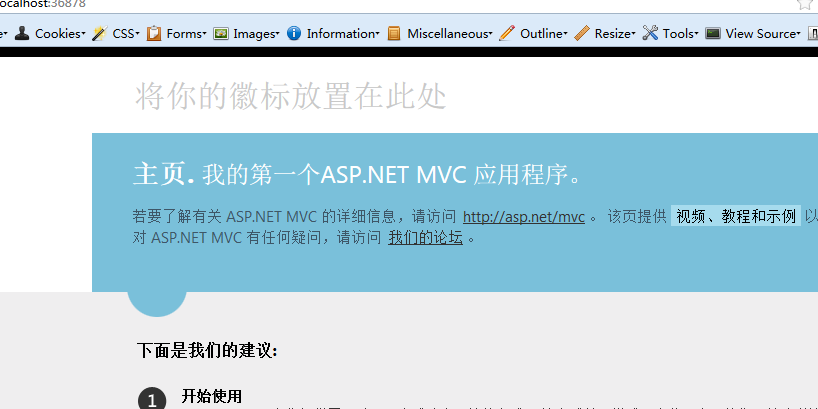818x409 pixels.
Task: Click the 我的第一个ASP.NET MVC 应用程序 text
Action: [391, 175]
